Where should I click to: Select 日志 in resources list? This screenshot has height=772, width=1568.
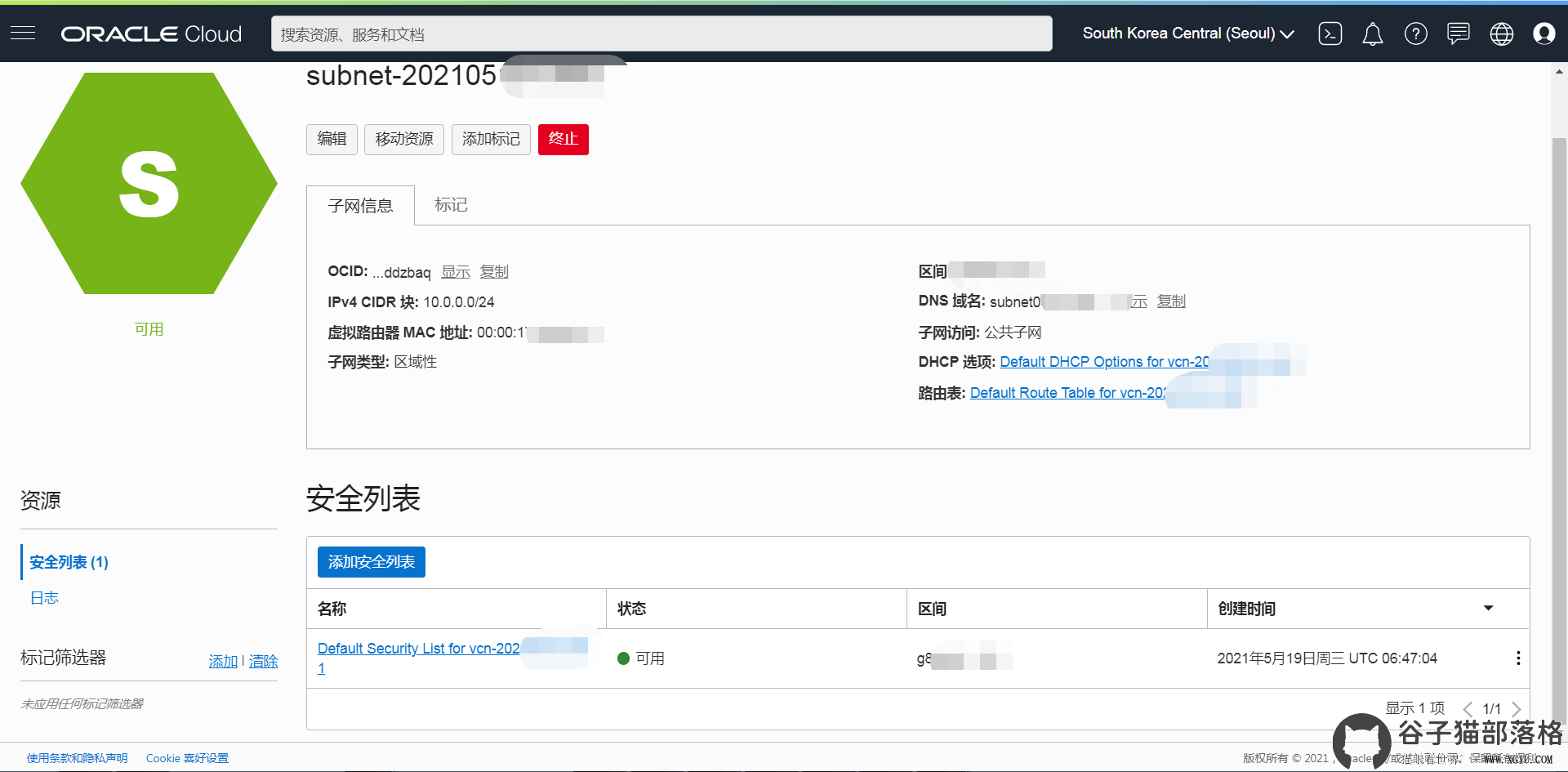[44, 598]
